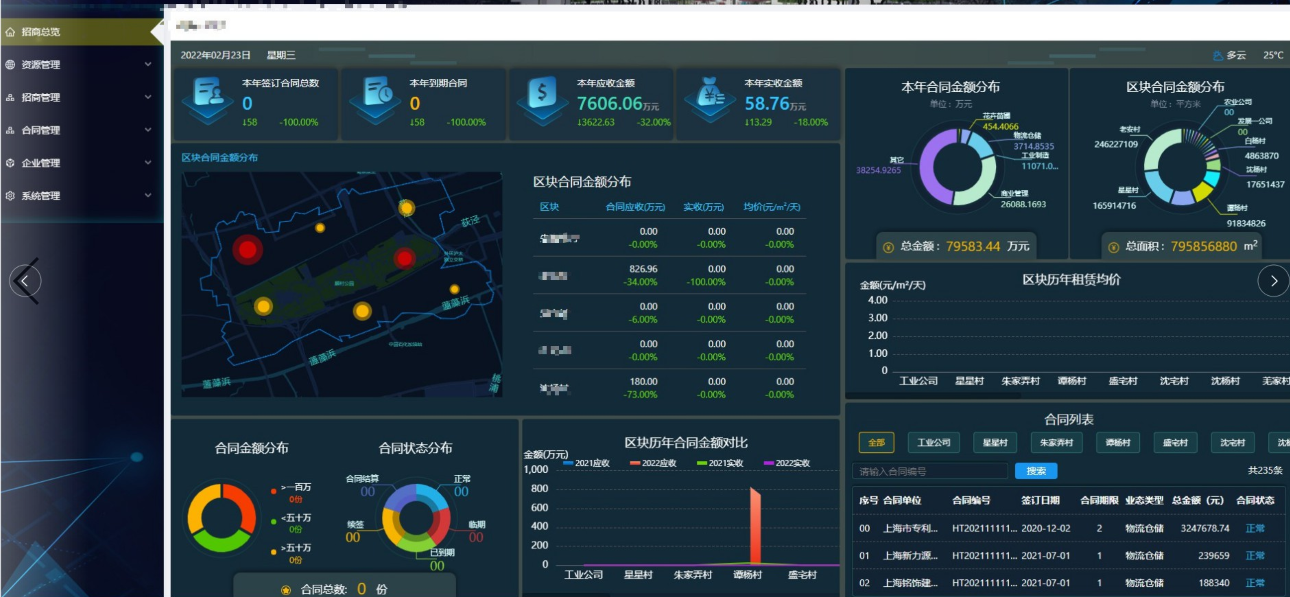Click the 本年到期合同 clock document icon
1290x597 pixels.
(x=376, y=97)
